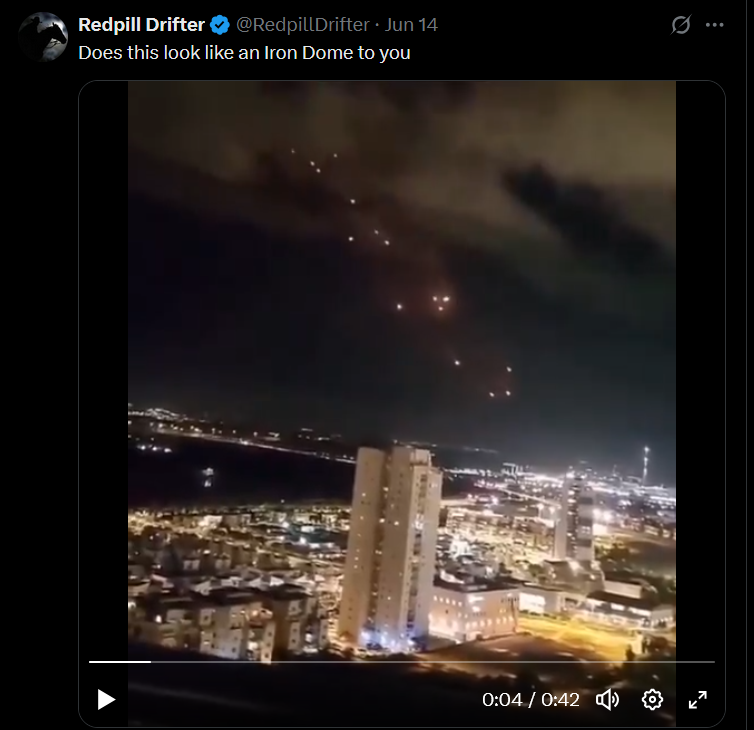Open the Redpill Drifter display name link
754x730 pixels.
[x=141, y=25]
